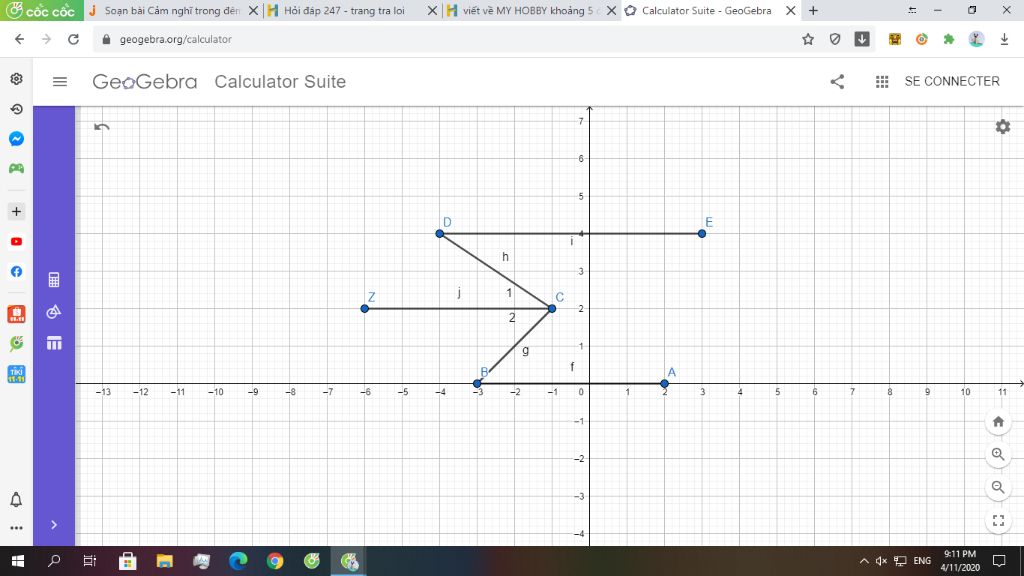Select Calculator Suite - GeoGebra tab
This screenshot has height=576, width=1024.
click(x=709, y=10)
